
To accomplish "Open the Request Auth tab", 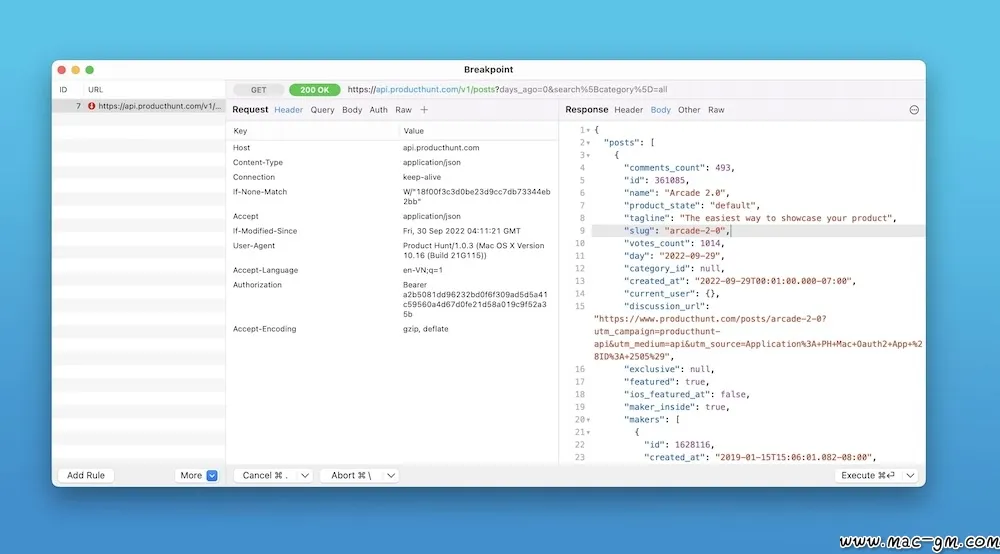I will click(x=378, y=110).
